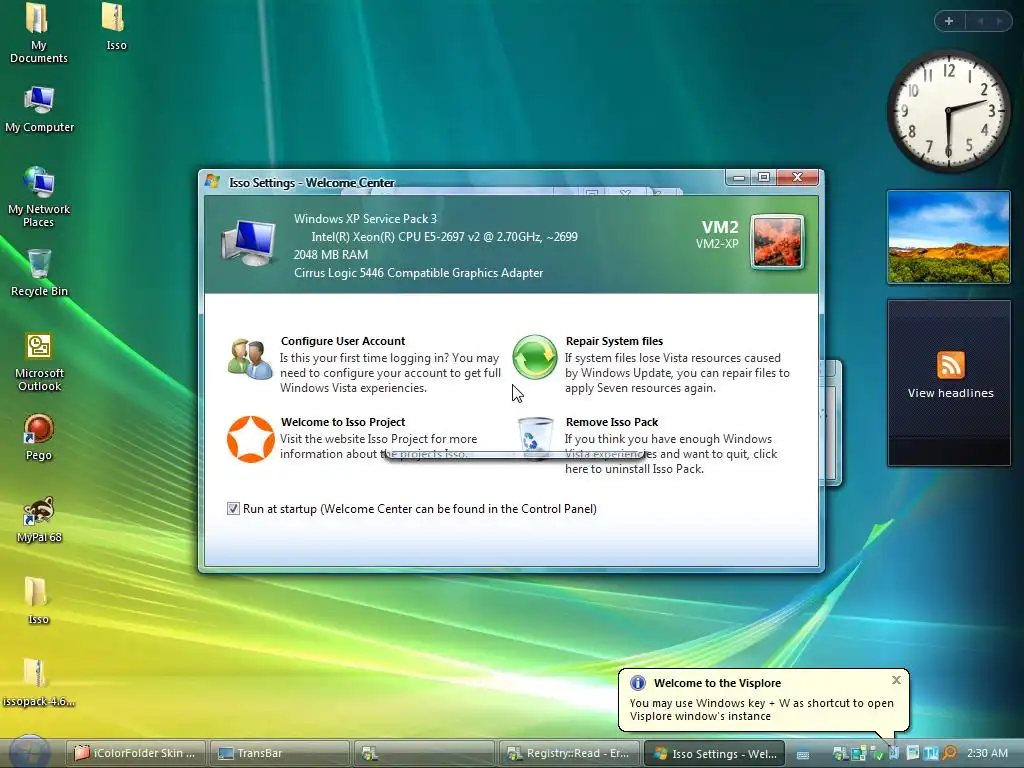Click the info icon in Visplore balloon
1024x768 pixels.
637,683
